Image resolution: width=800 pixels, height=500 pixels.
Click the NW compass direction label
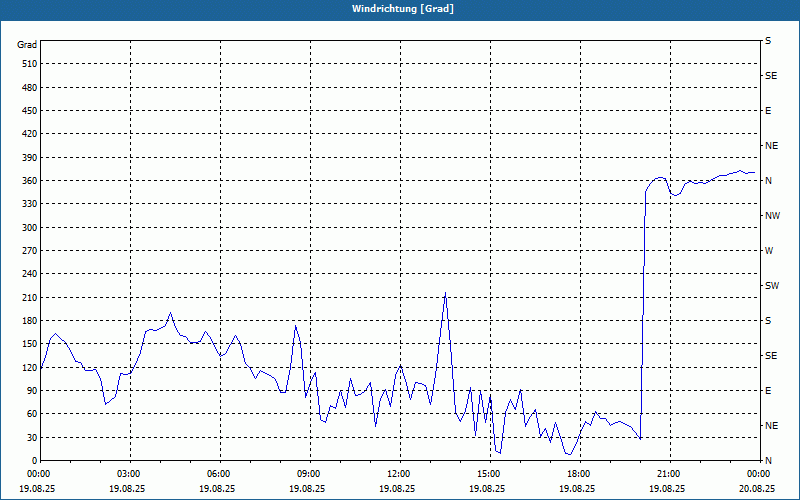tap(772, 216)
